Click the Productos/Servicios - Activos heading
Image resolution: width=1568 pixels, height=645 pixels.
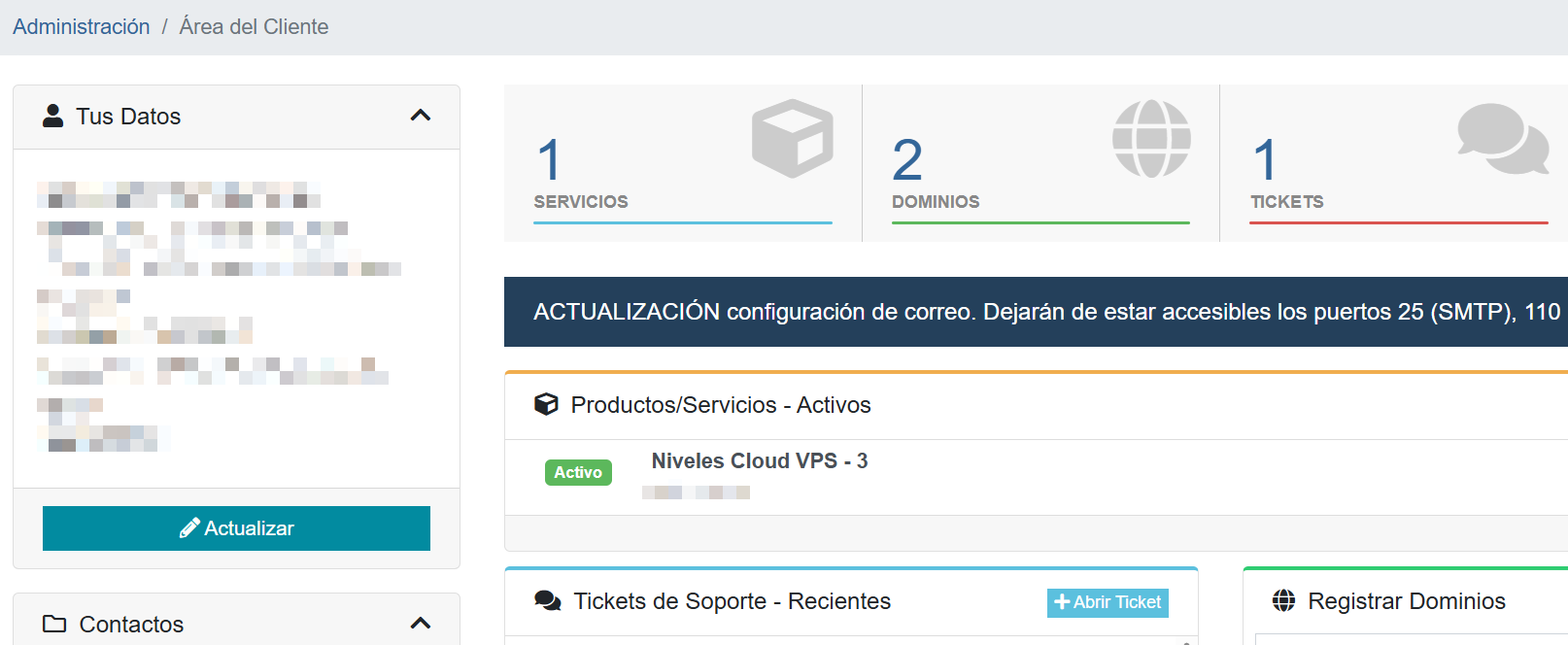coord(720,405)
